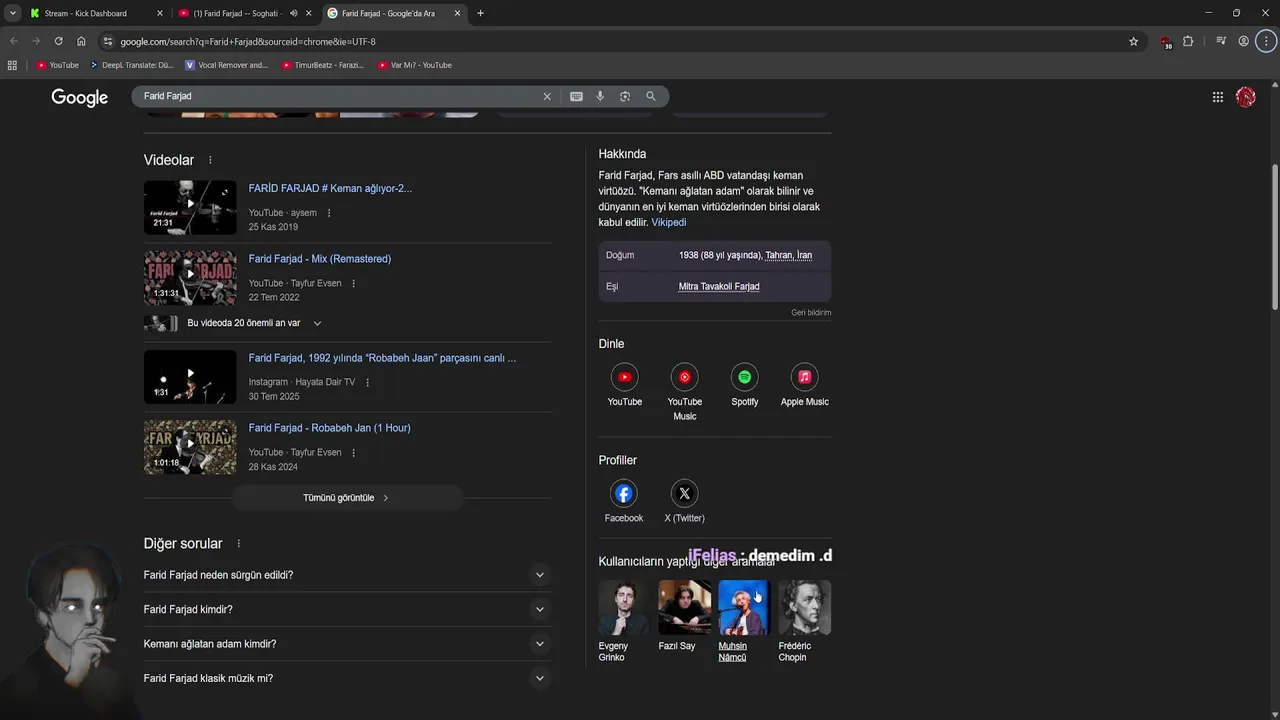Start voice search with microphone icon
This screenshot has width=1280, height=720.
point(600,96)
